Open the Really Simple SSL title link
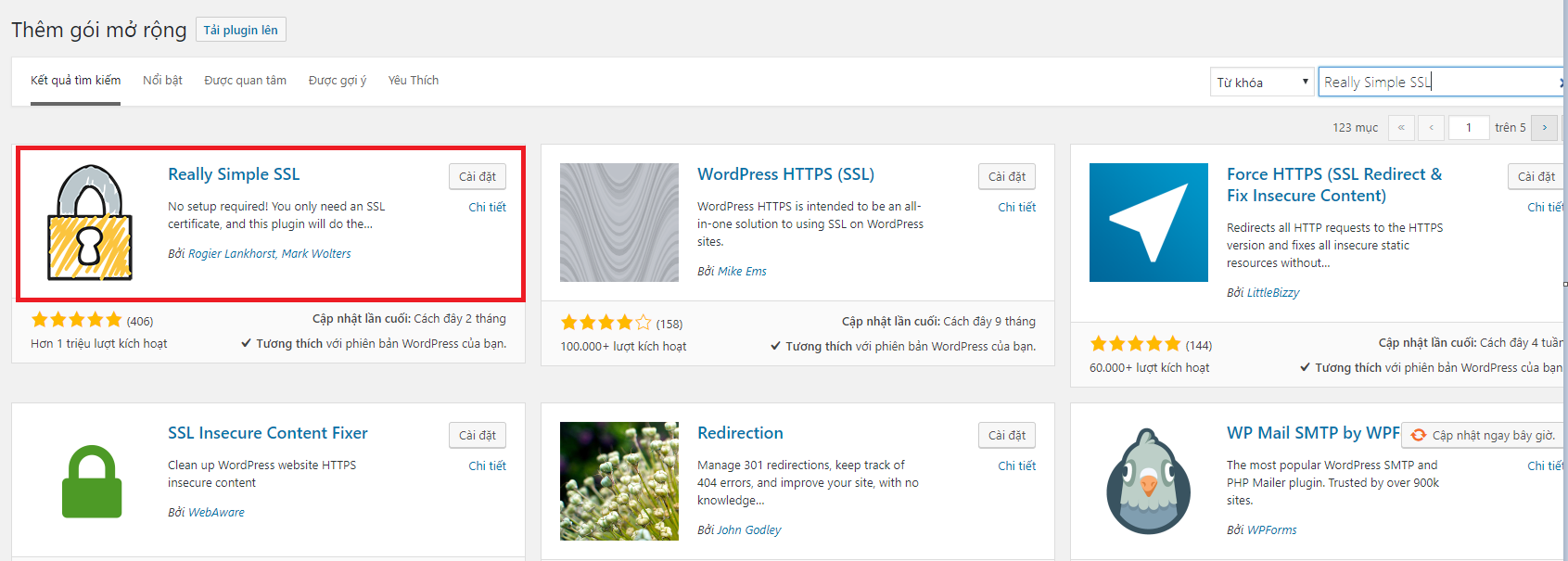 (234, 174)
